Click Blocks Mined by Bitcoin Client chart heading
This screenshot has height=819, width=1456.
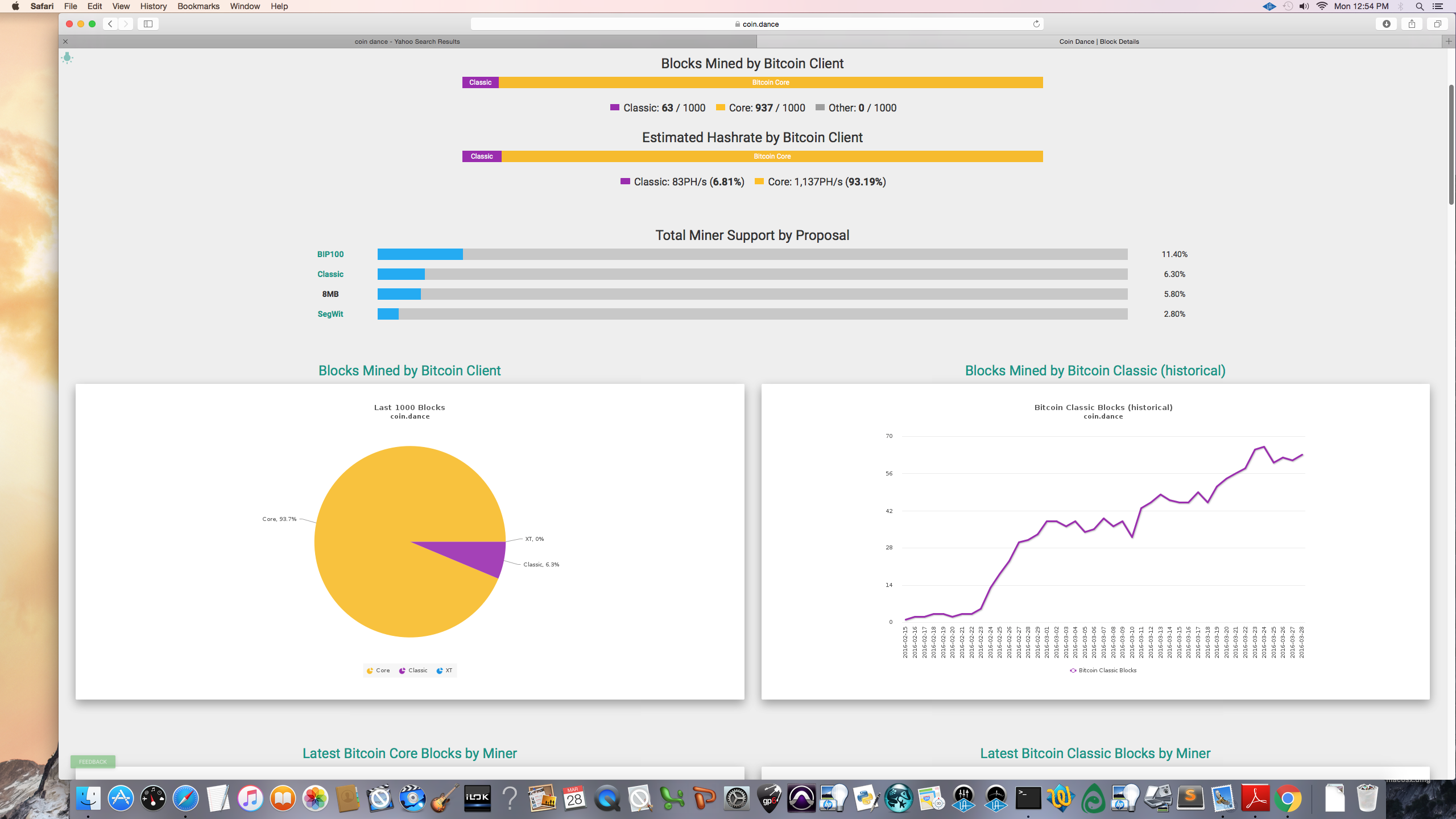pos(409,371)
